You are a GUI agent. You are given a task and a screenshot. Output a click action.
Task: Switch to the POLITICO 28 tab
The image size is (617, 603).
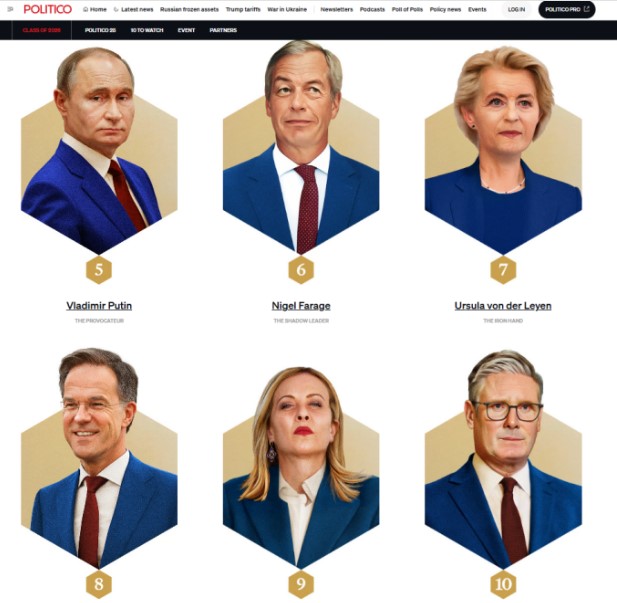point(100,30)
